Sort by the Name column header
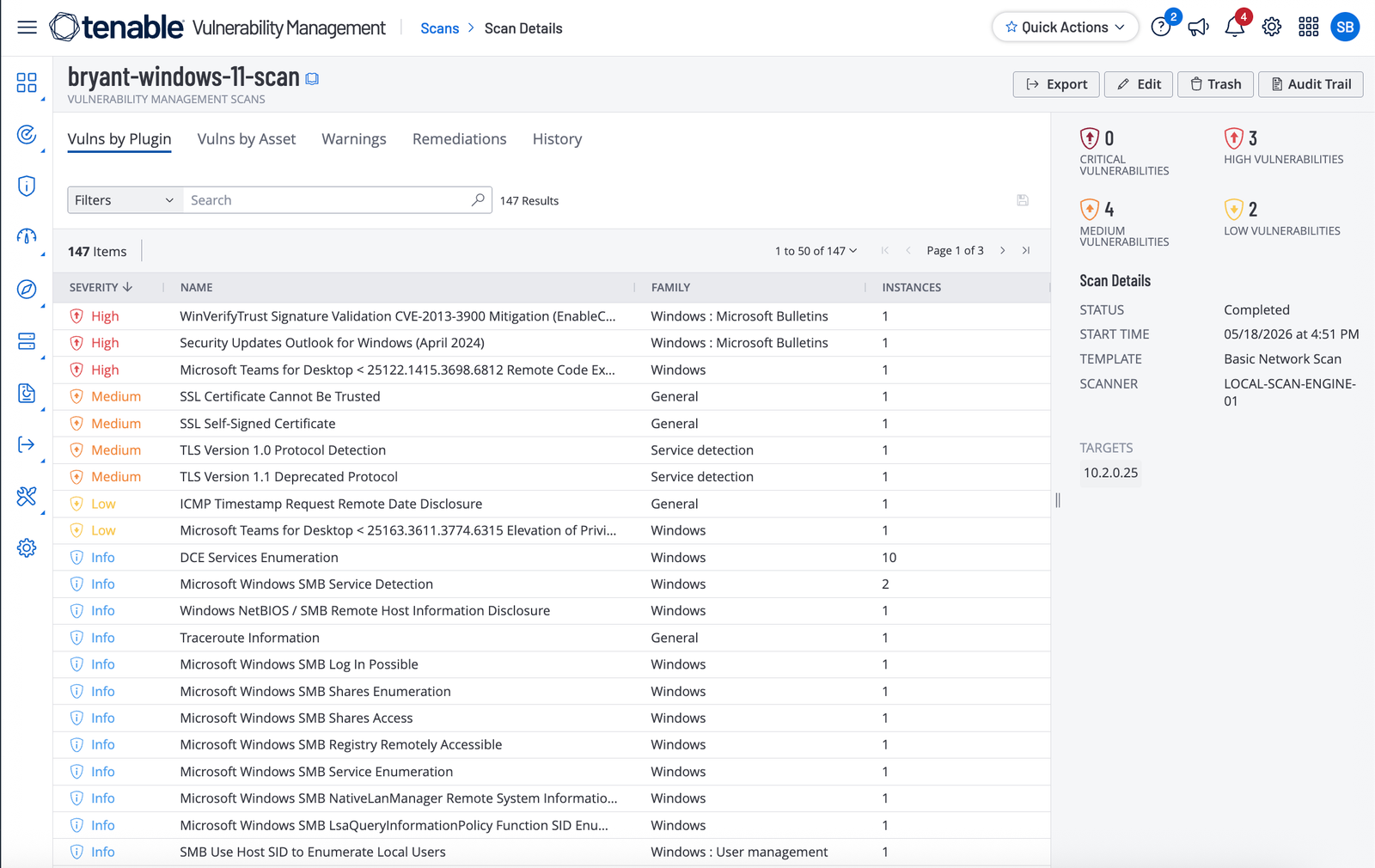The image size is (1375, 868). click(x=197, y=287)
